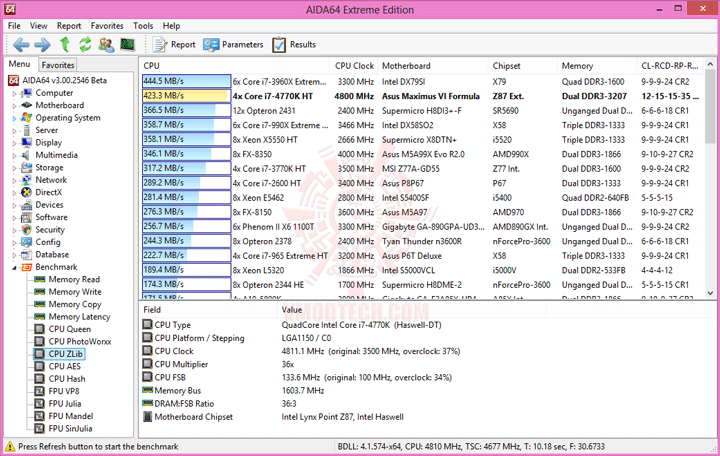
Task: Click the green monitor diagram icon
Action: [128, 45]
